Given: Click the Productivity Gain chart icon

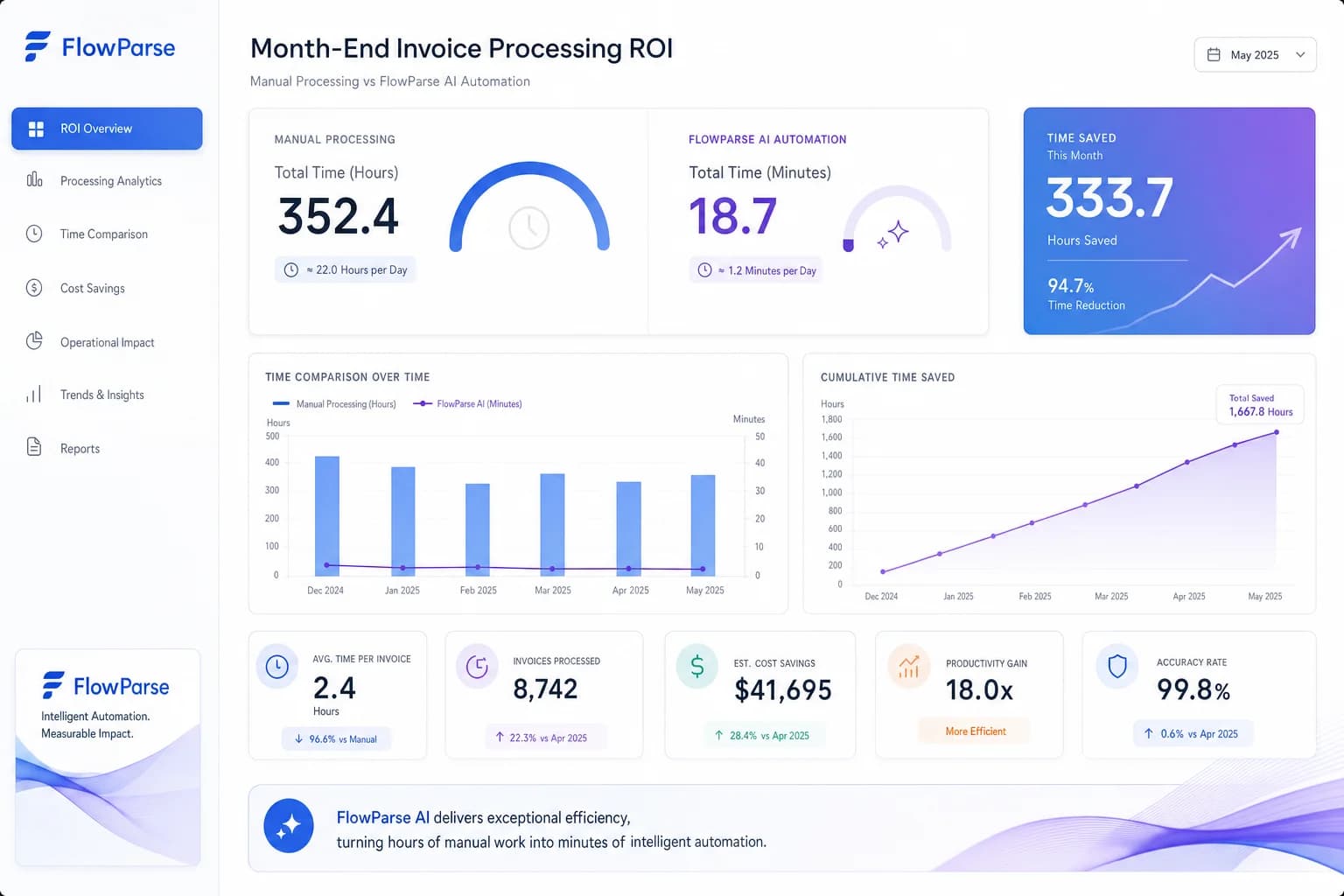Looking at the screenshot, I should pyautogui.click(x=909, y=667).
